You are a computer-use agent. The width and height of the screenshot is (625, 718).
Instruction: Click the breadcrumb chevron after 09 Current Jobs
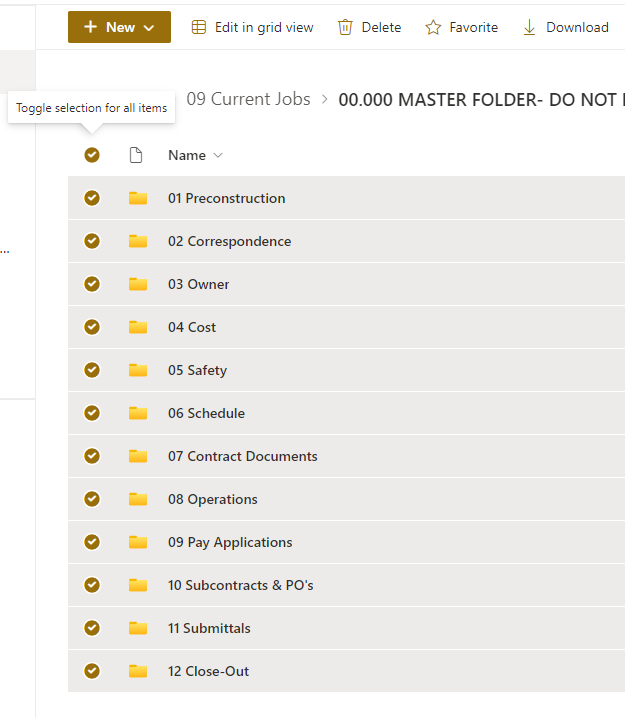[x=325, y=99]
